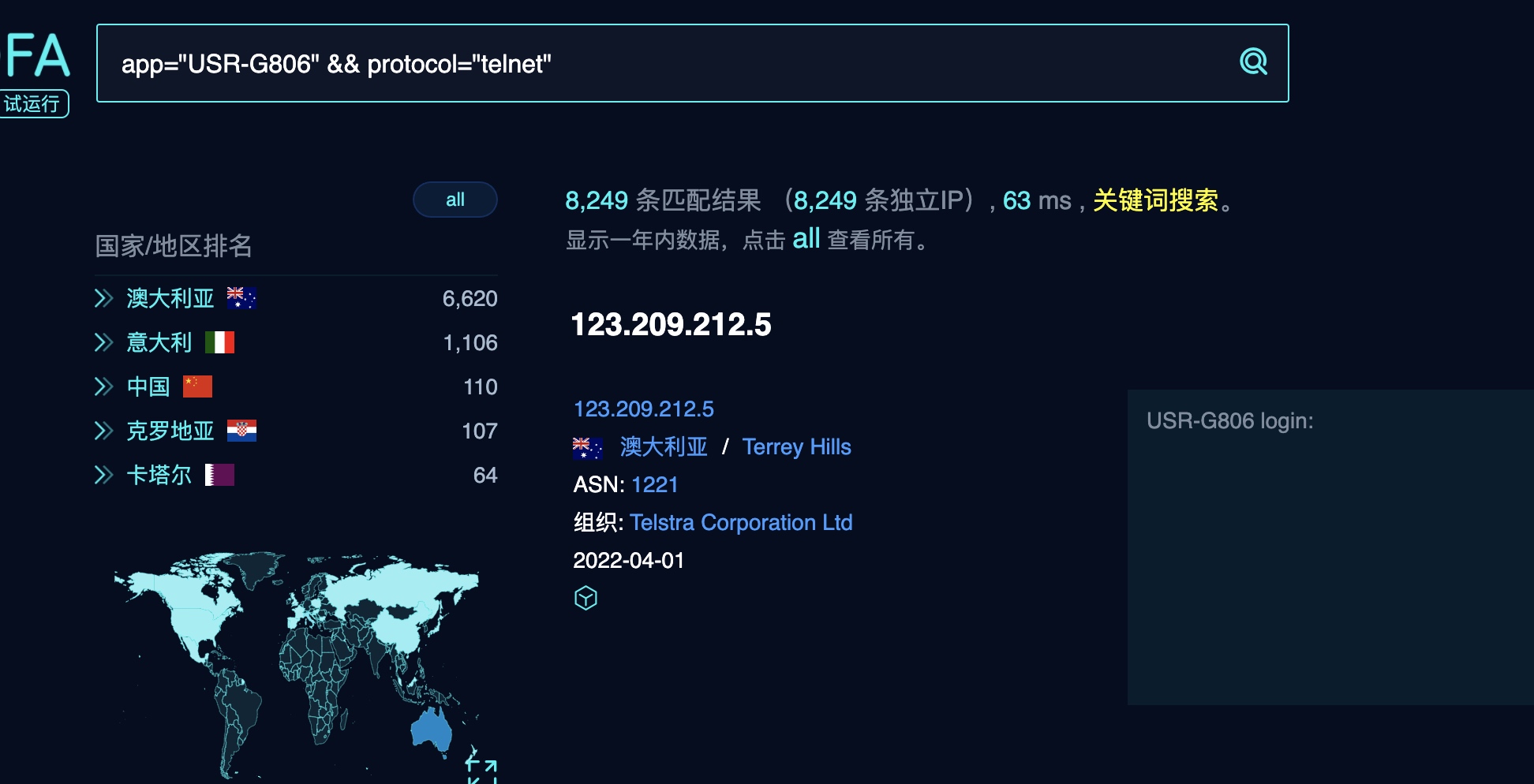Click the 关键词搜索 yellow link

click(x=1155, y=200)
